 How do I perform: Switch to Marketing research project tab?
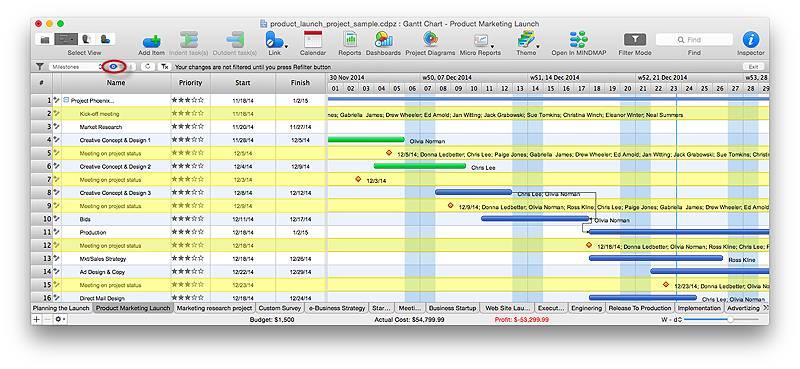[x=214, y=308]
